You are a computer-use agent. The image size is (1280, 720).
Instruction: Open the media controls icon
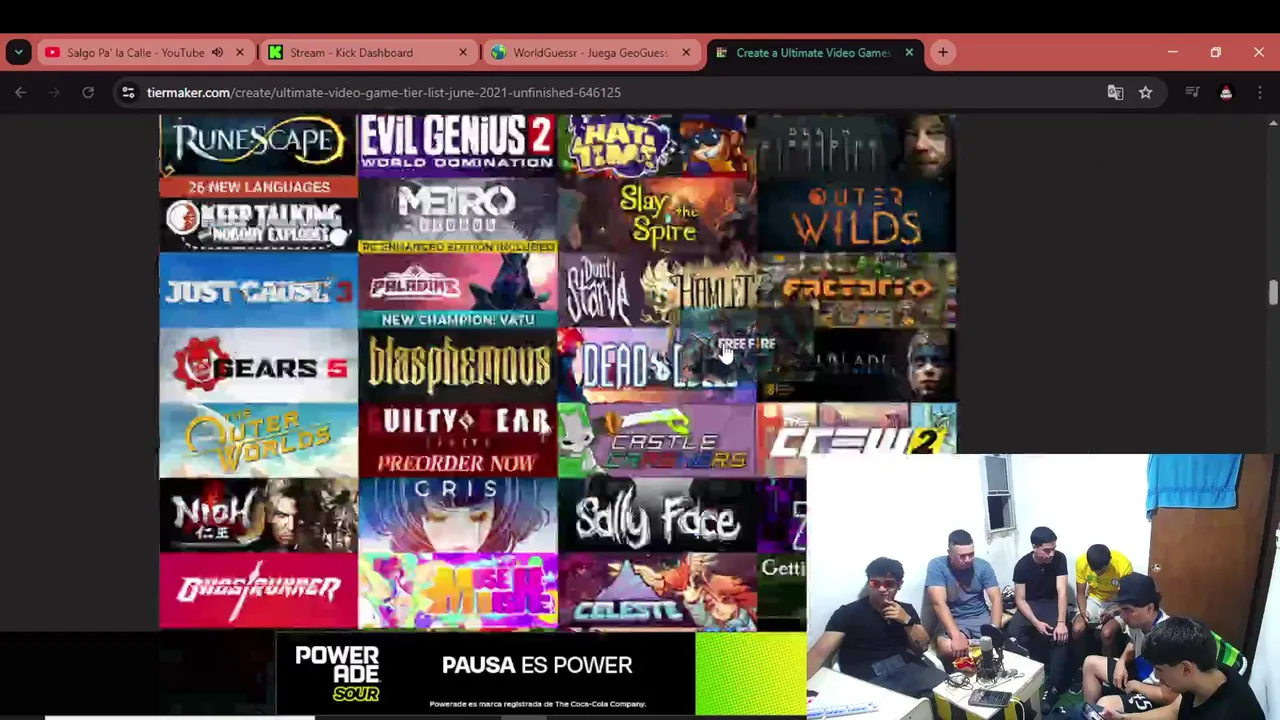pyautogui.click(x=1192, y=92)
